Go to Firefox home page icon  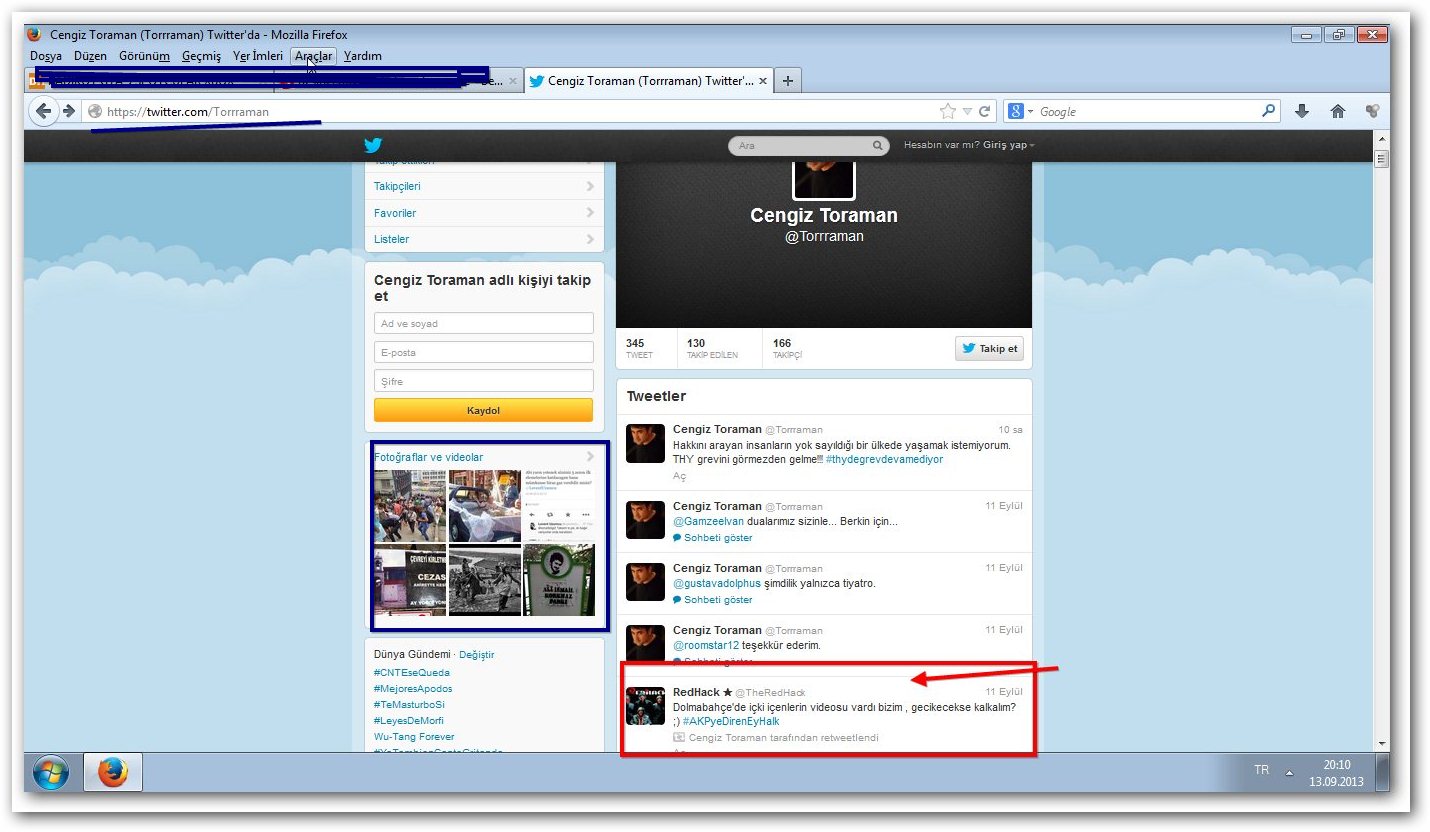1337,111
